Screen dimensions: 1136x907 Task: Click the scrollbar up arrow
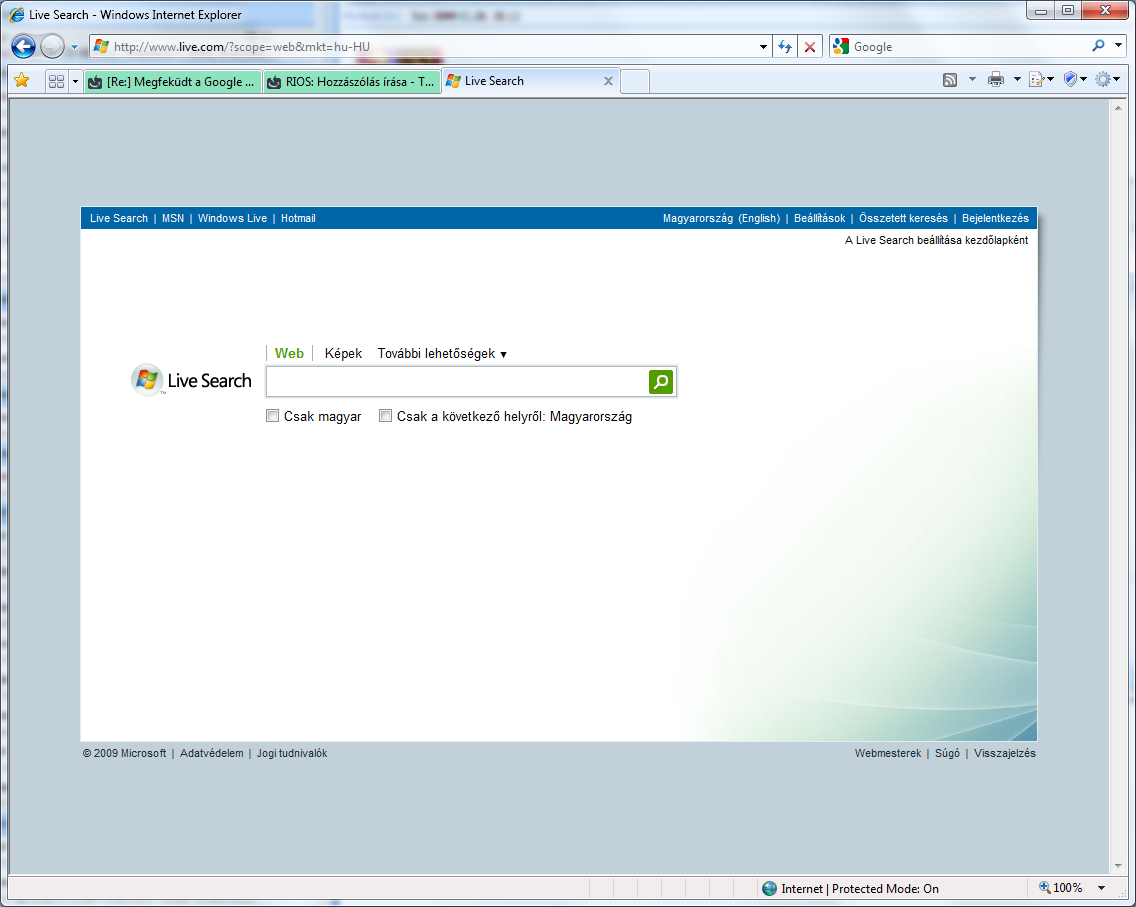click(1118, 107)
